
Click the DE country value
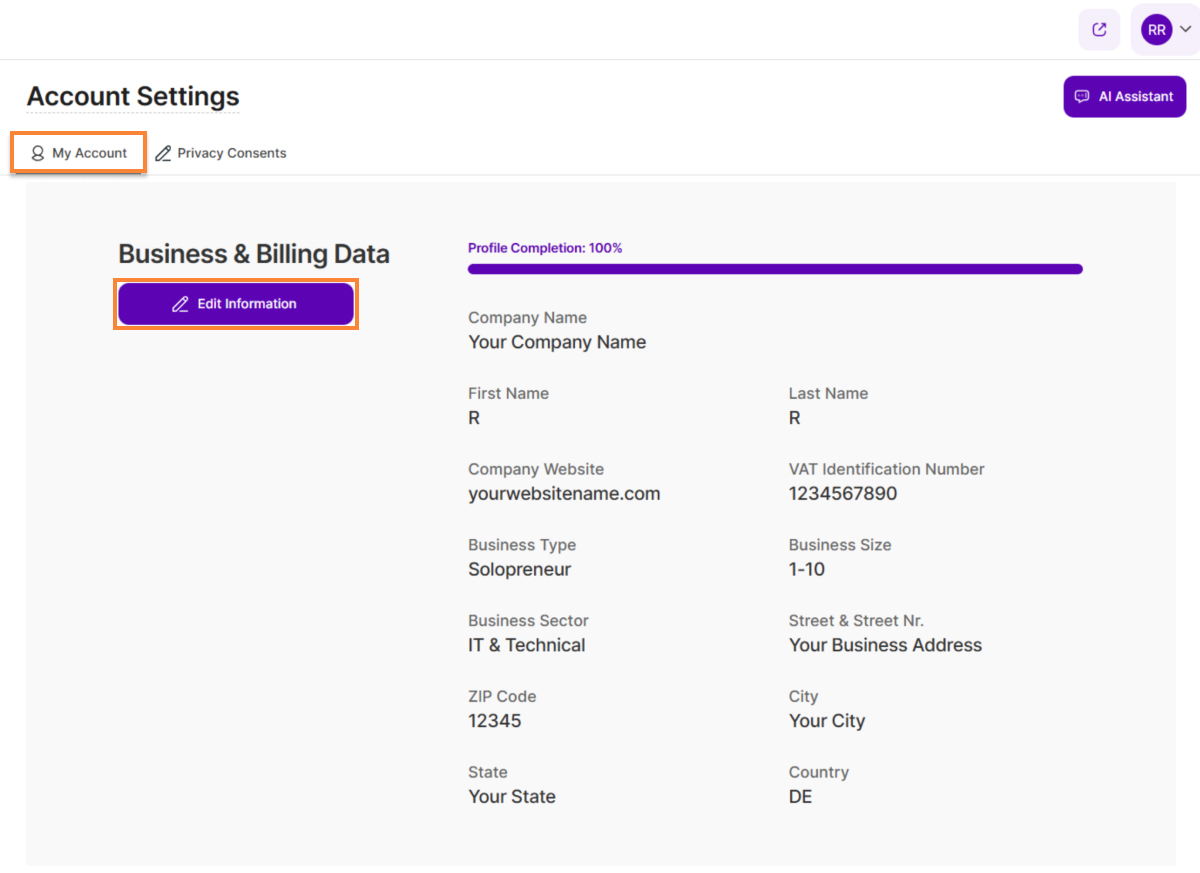[800, 797]
